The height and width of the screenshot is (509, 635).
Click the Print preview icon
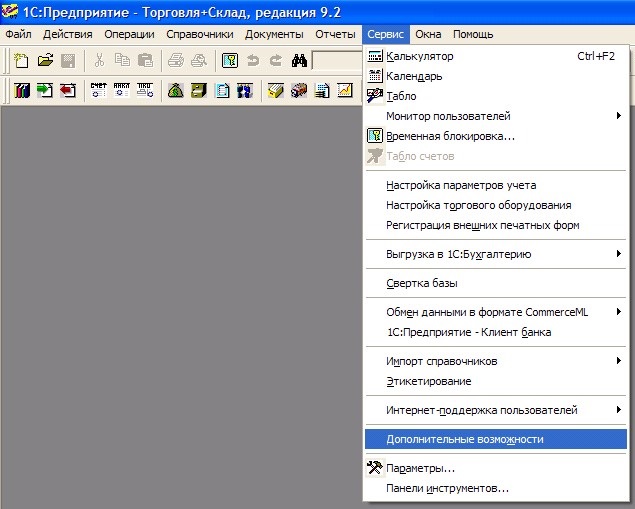point(199,61)
